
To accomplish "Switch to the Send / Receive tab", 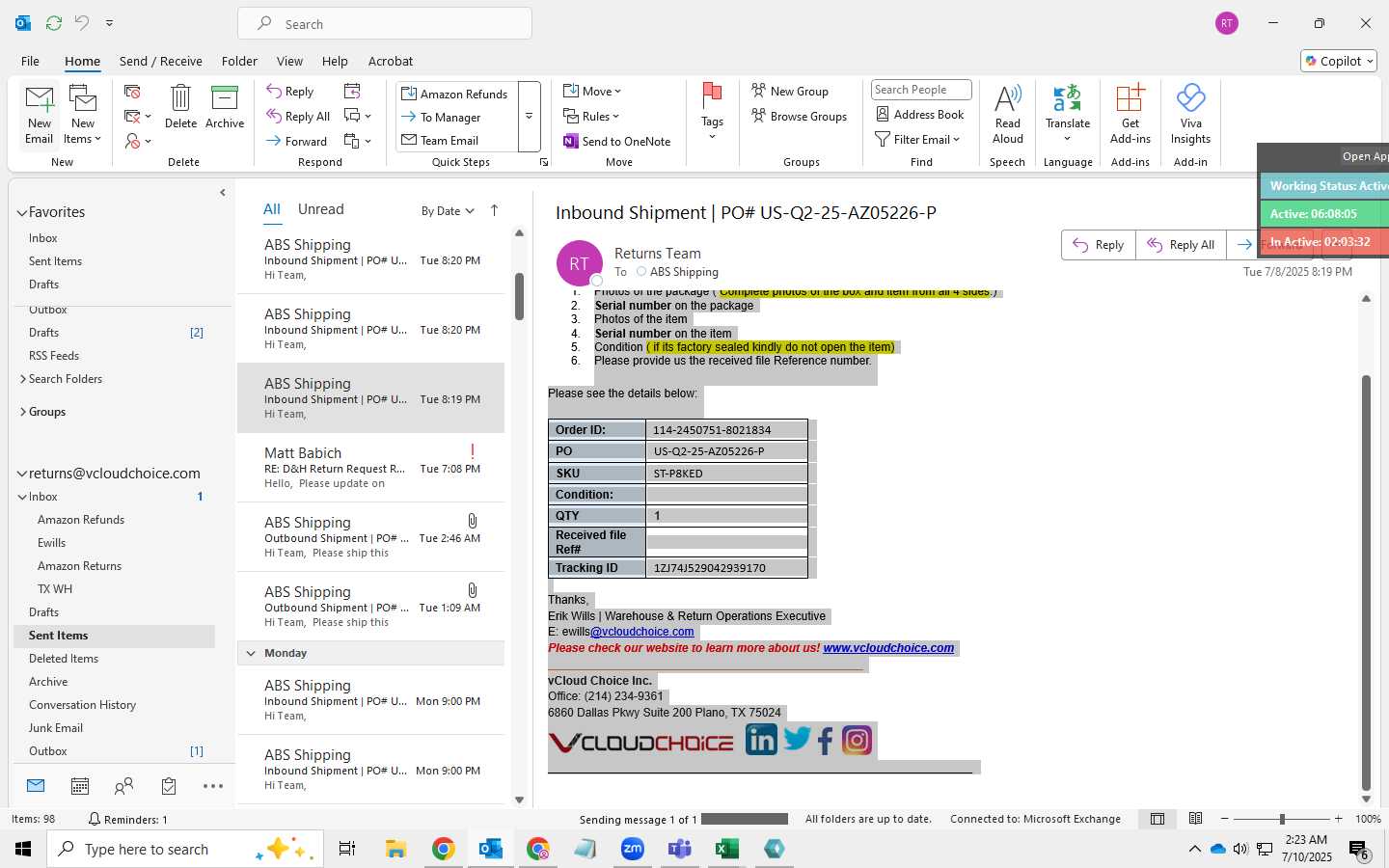I will [x=161, y=61].
